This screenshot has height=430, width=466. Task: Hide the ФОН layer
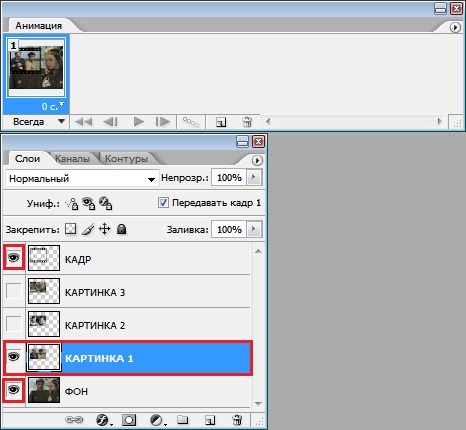tap(14, 389)
